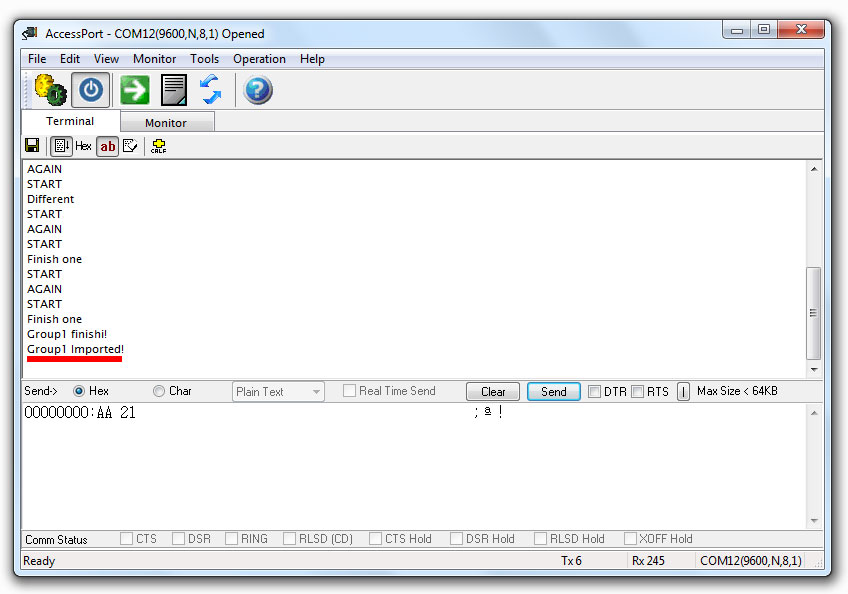
Task: Open the Edit menu
Action: pyautogui.click(x=70, y=59)
